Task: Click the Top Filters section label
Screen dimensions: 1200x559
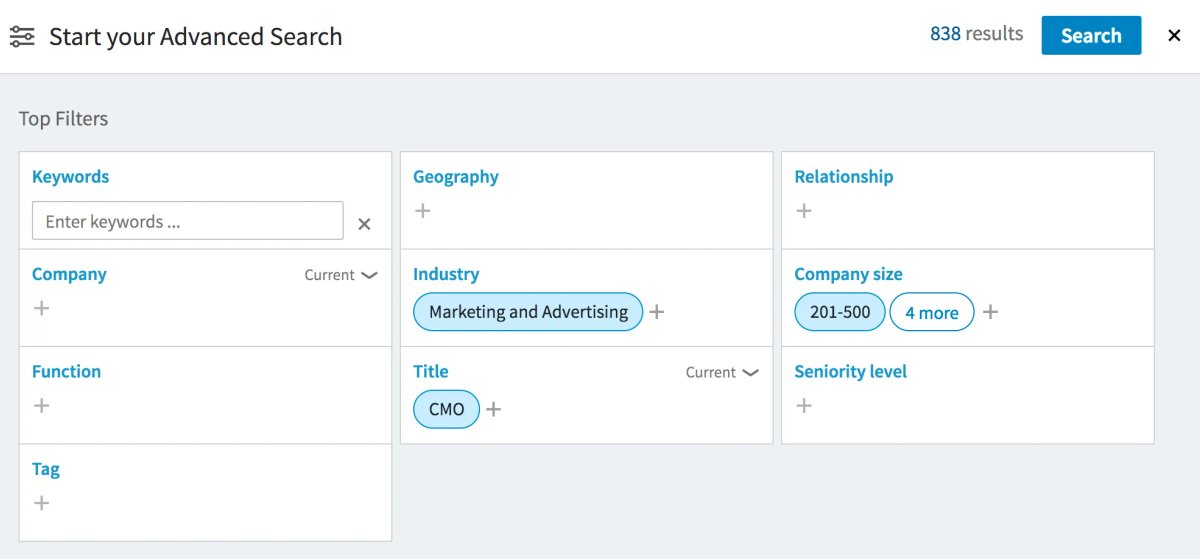Action: (x=63, y=119)
